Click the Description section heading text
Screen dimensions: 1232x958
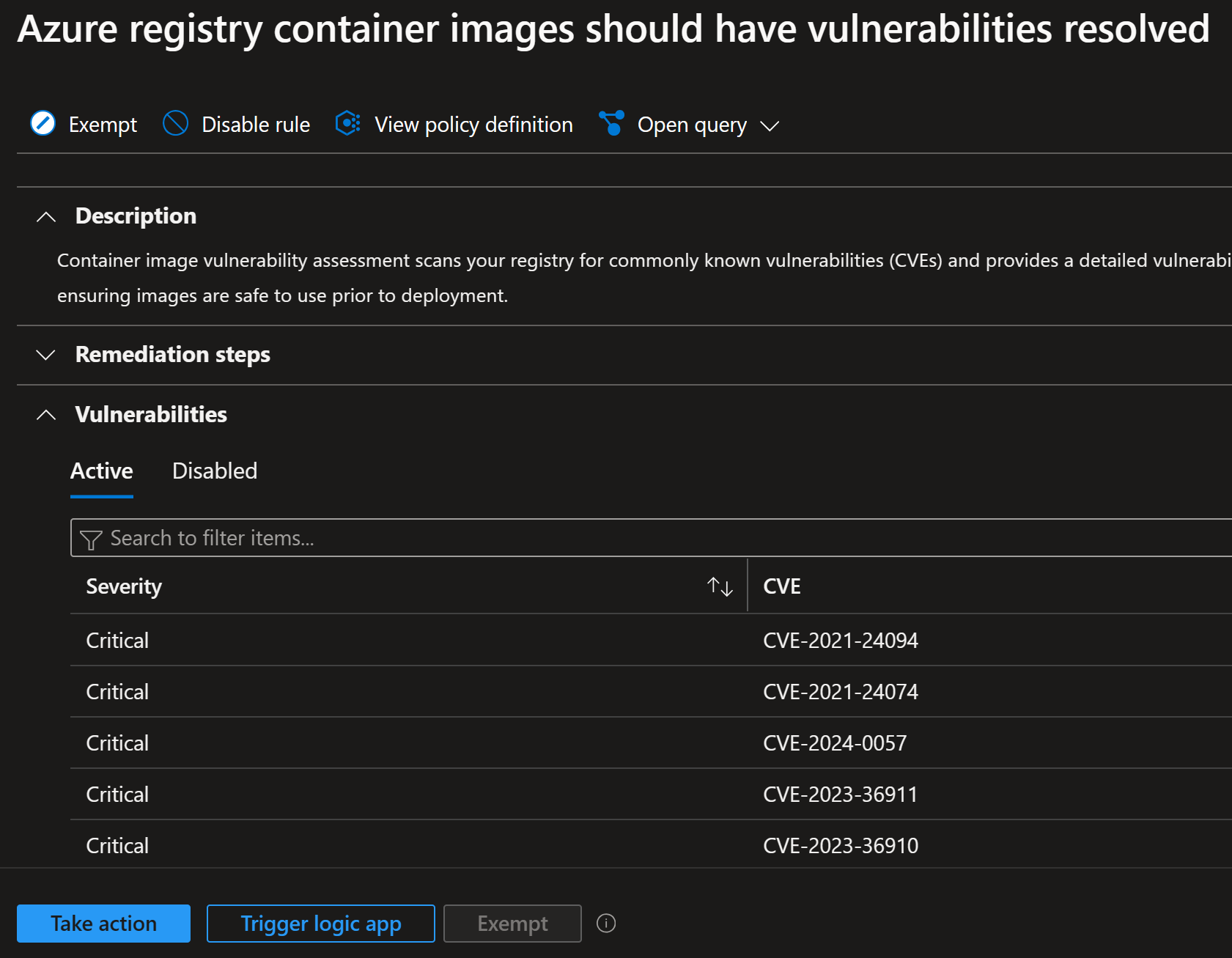click(x=136, y=215)
